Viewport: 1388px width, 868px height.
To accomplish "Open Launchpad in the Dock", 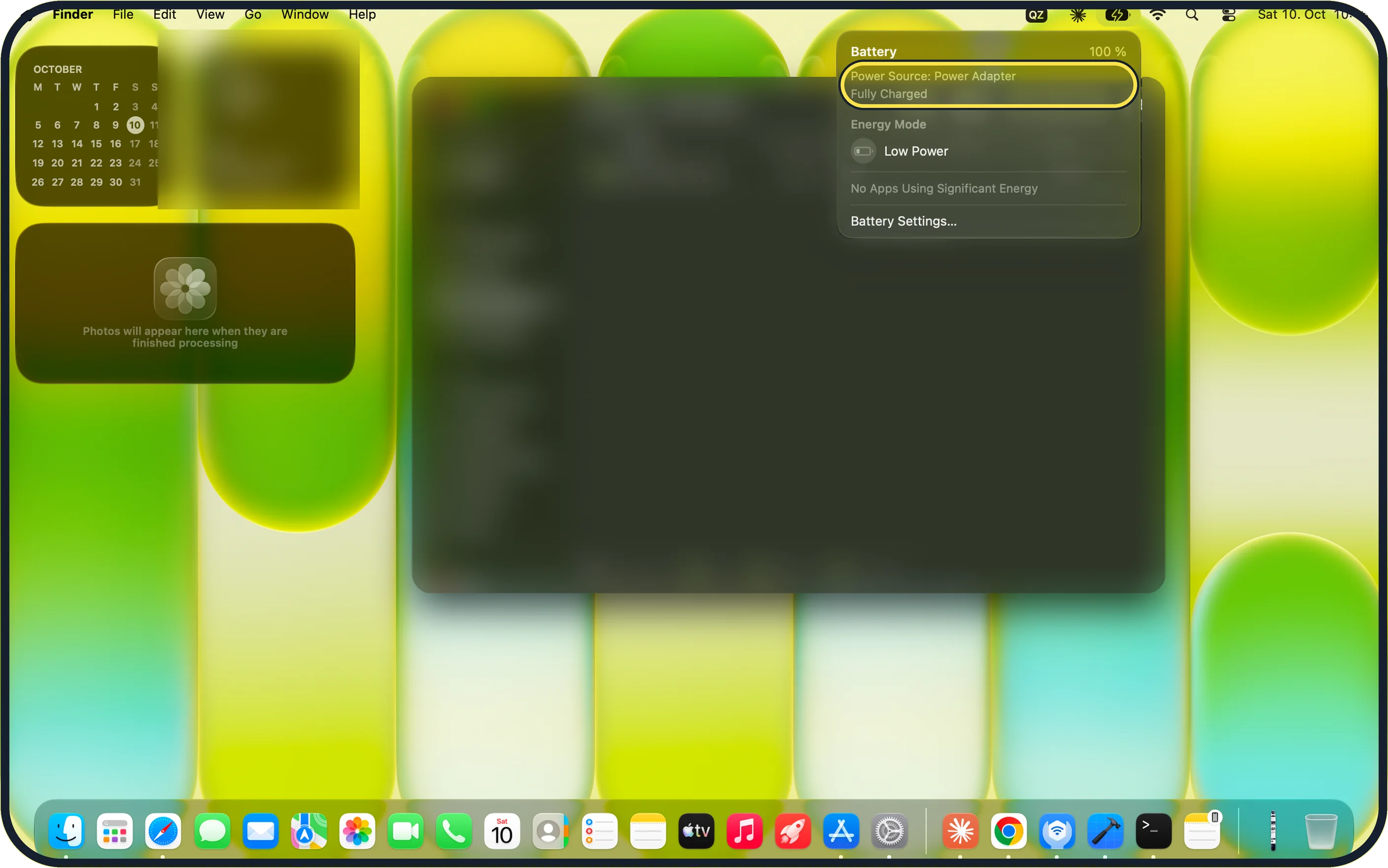I will click(114, 831).
